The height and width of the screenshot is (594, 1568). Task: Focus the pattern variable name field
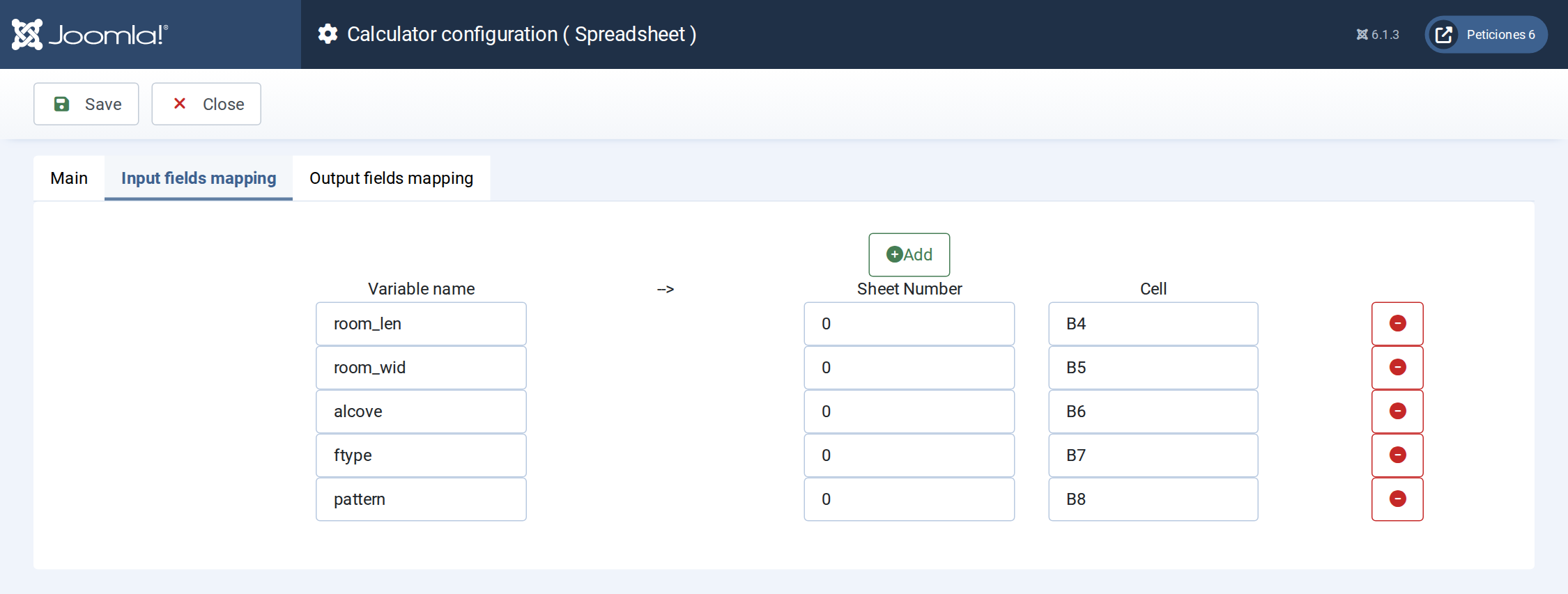tap(421, 499)
